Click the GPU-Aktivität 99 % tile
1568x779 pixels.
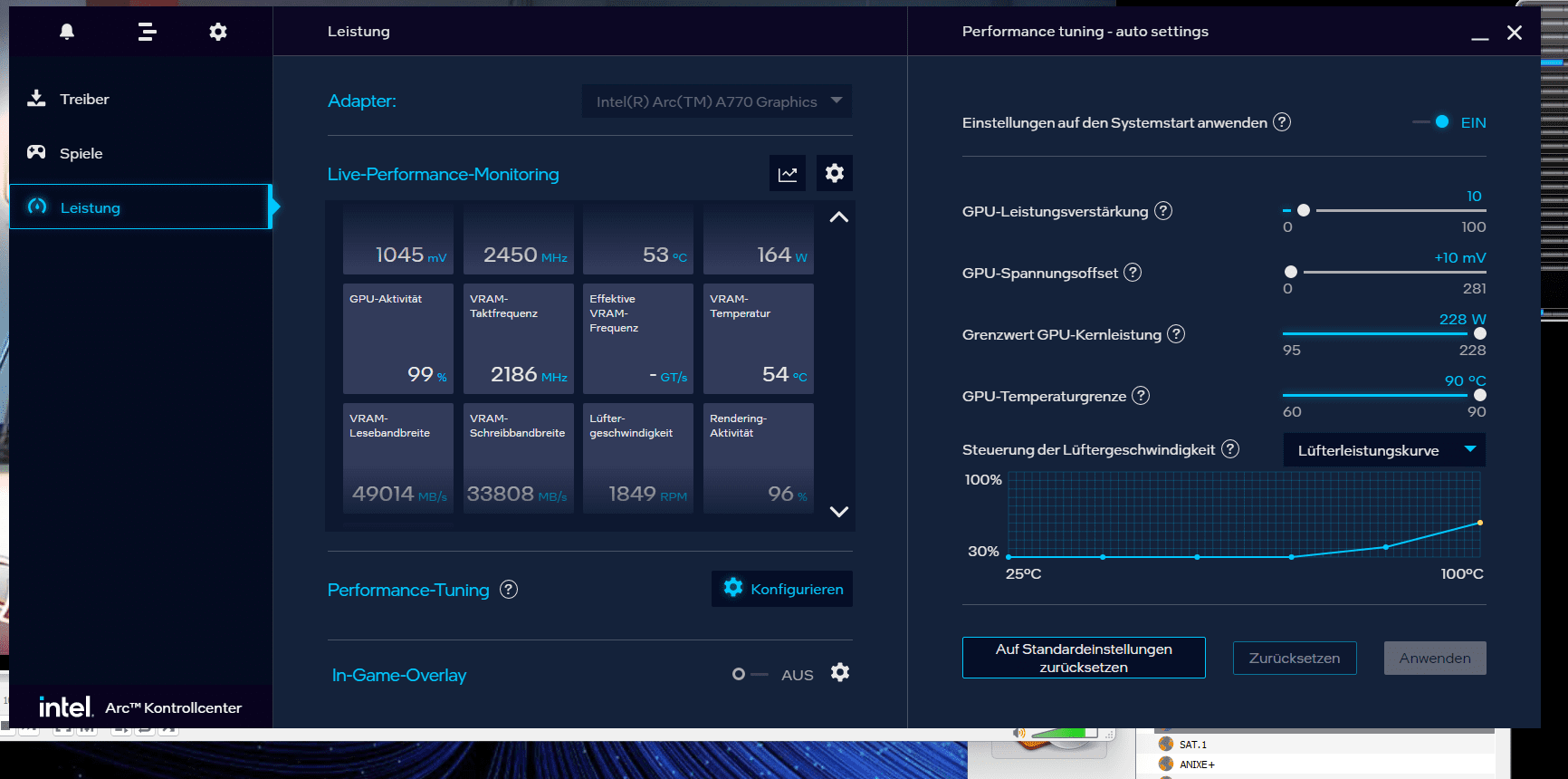[398, 339]
